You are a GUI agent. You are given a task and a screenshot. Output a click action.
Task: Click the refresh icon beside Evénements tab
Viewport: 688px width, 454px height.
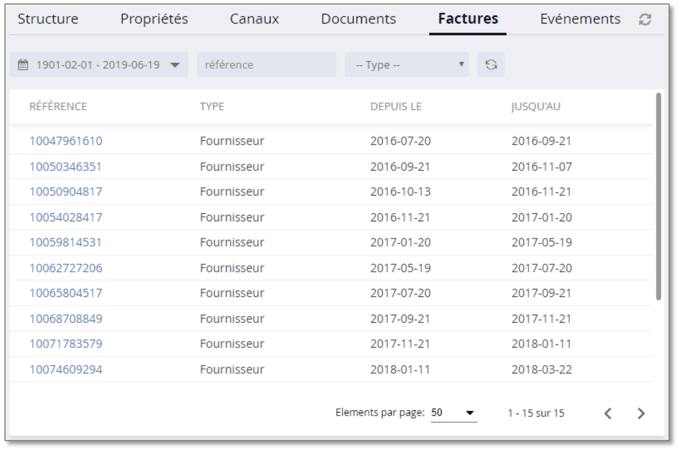[645, 20]
